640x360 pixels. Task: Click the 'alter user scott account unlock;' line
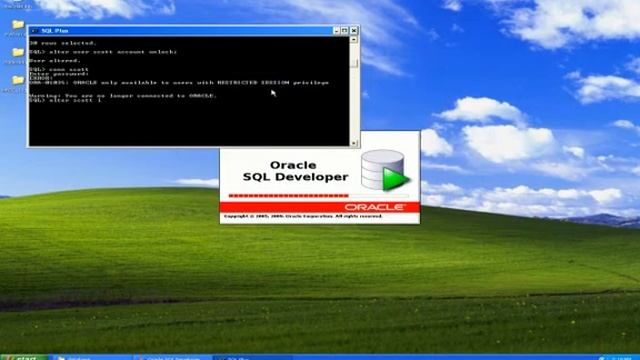103,52
